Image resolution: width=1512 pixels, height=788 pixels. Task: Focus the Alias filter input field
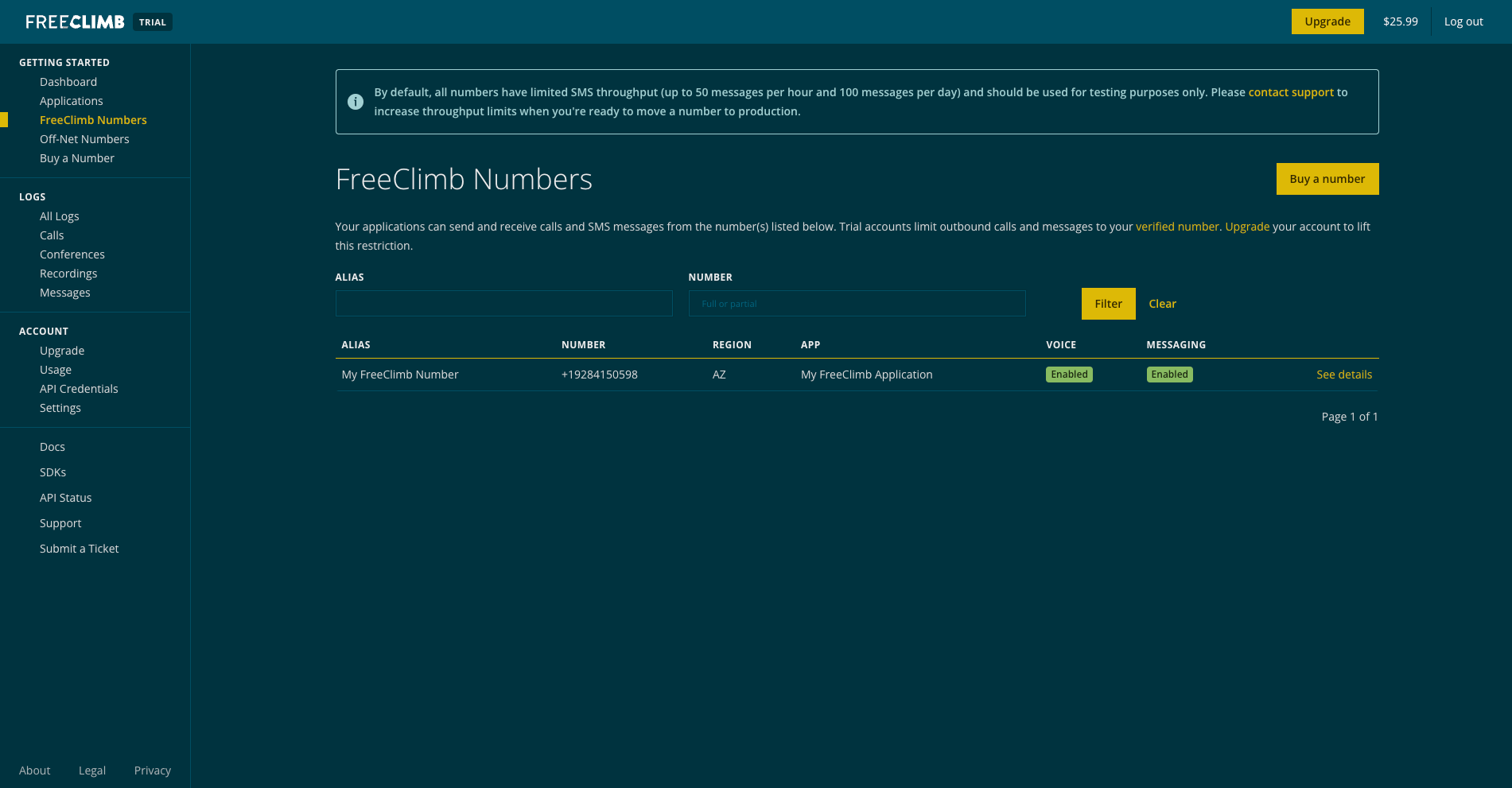click(504, 304)
